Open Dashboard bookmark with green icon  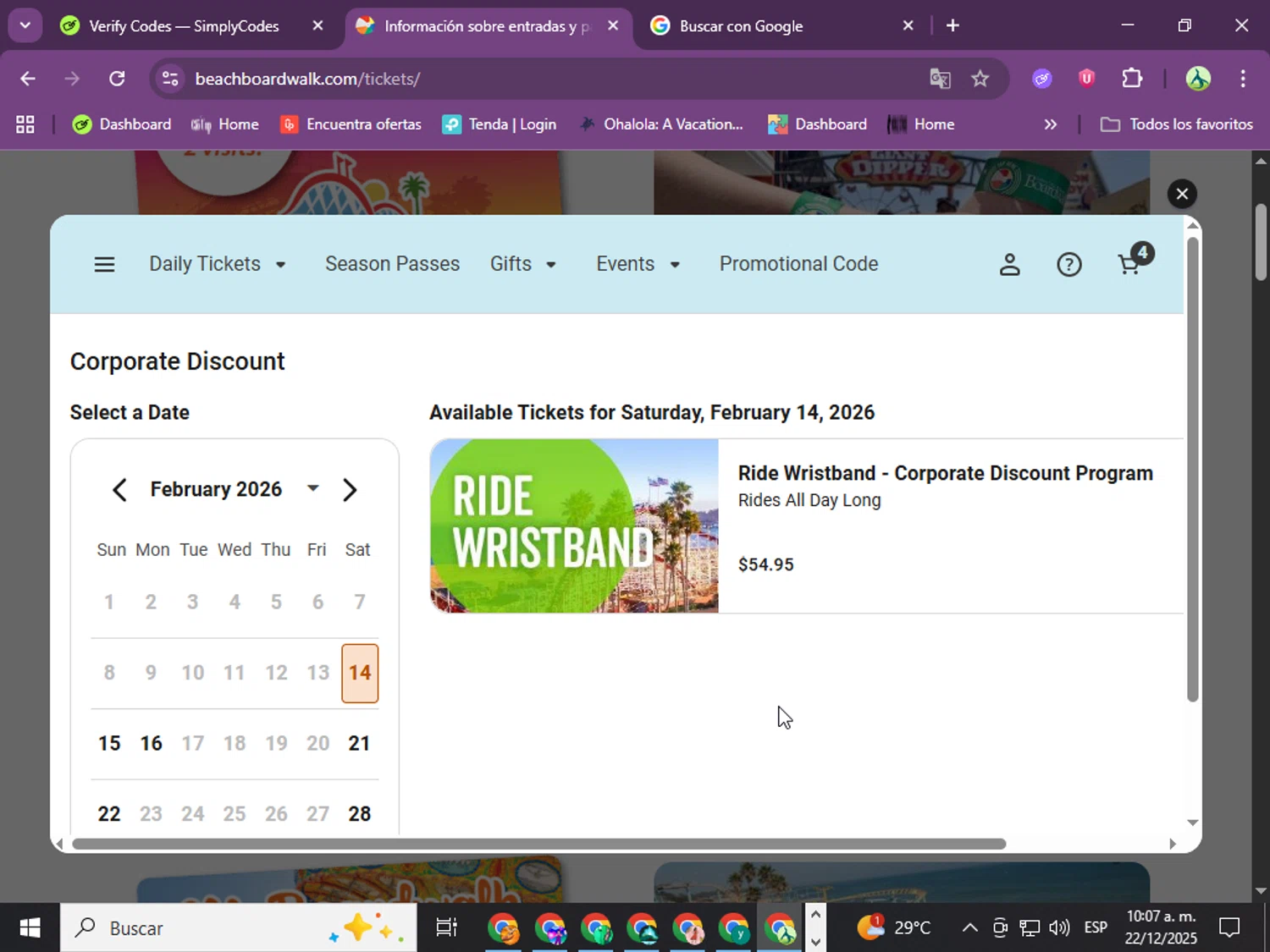click(122, 124)
